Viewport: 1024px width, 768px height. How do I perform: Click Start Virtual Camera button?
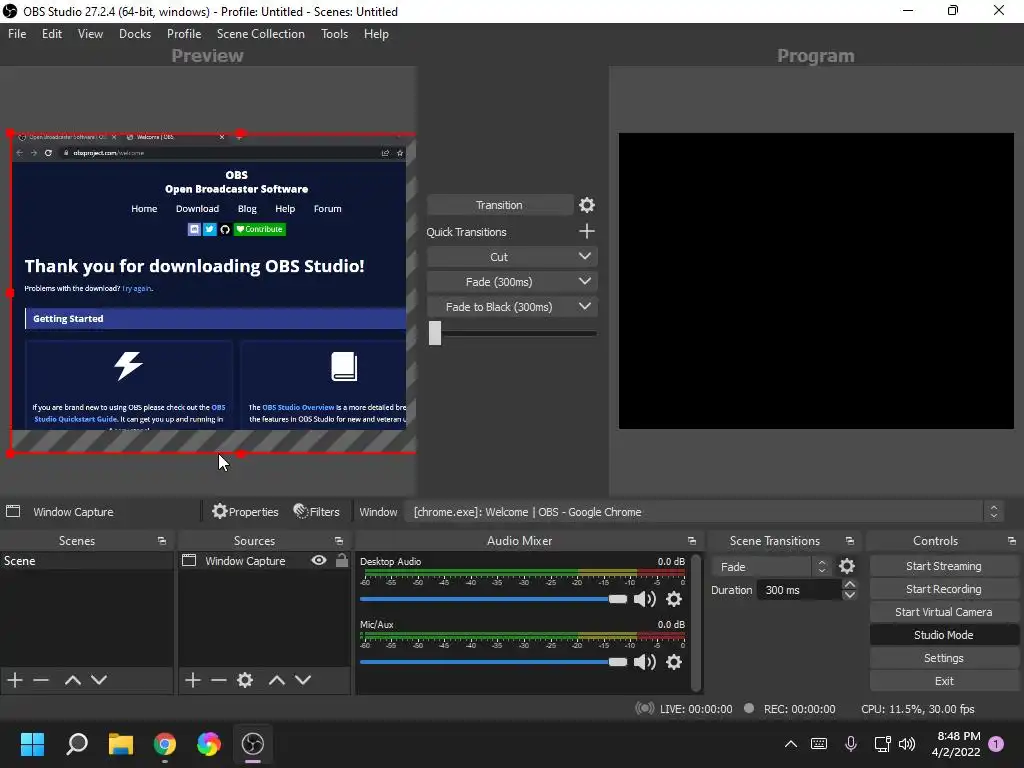click(x=944, y=612)
